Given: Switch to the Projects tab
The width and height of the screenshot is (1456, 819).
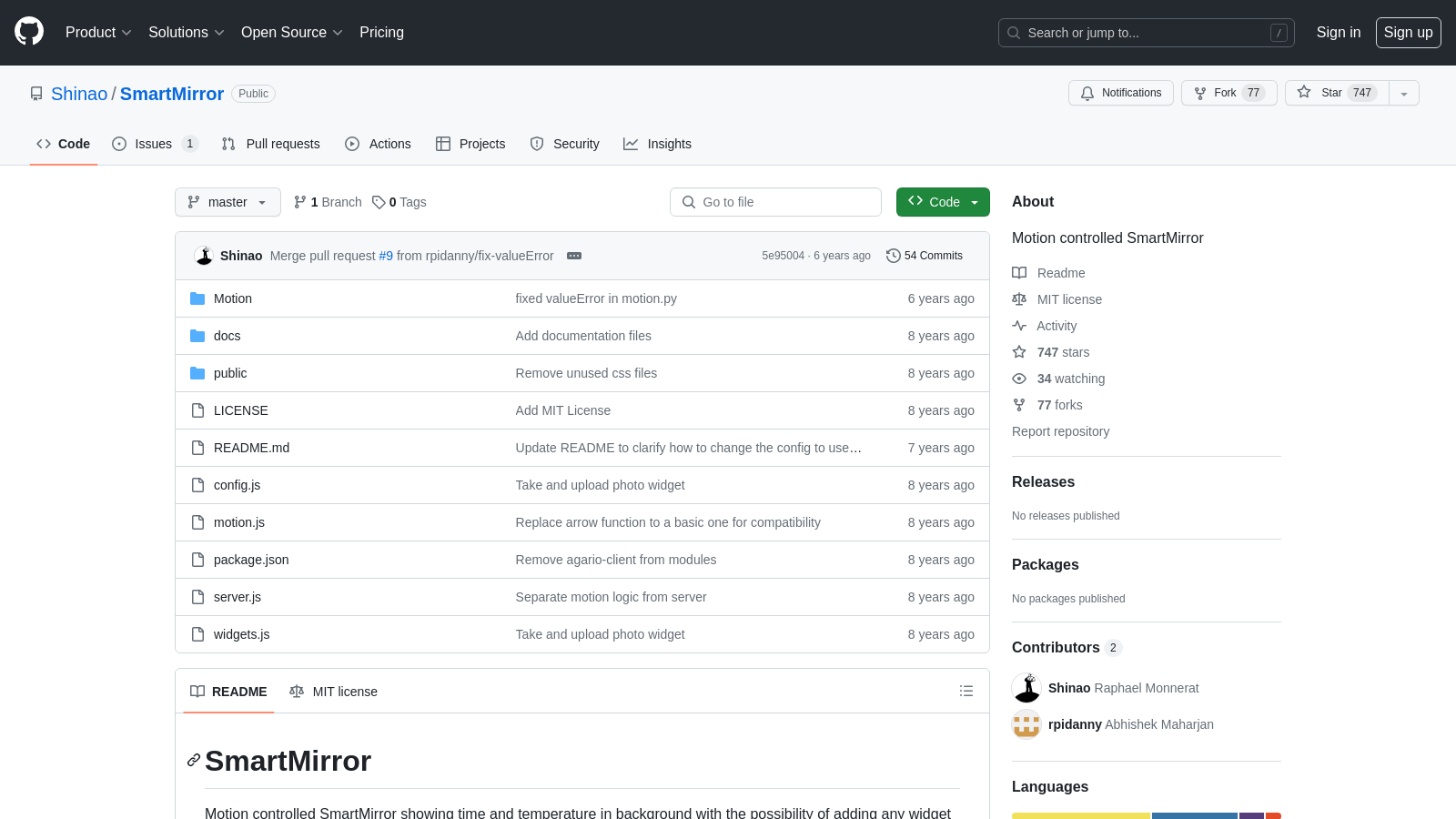Looking at the screenshot, I should (x=470, y=144).
